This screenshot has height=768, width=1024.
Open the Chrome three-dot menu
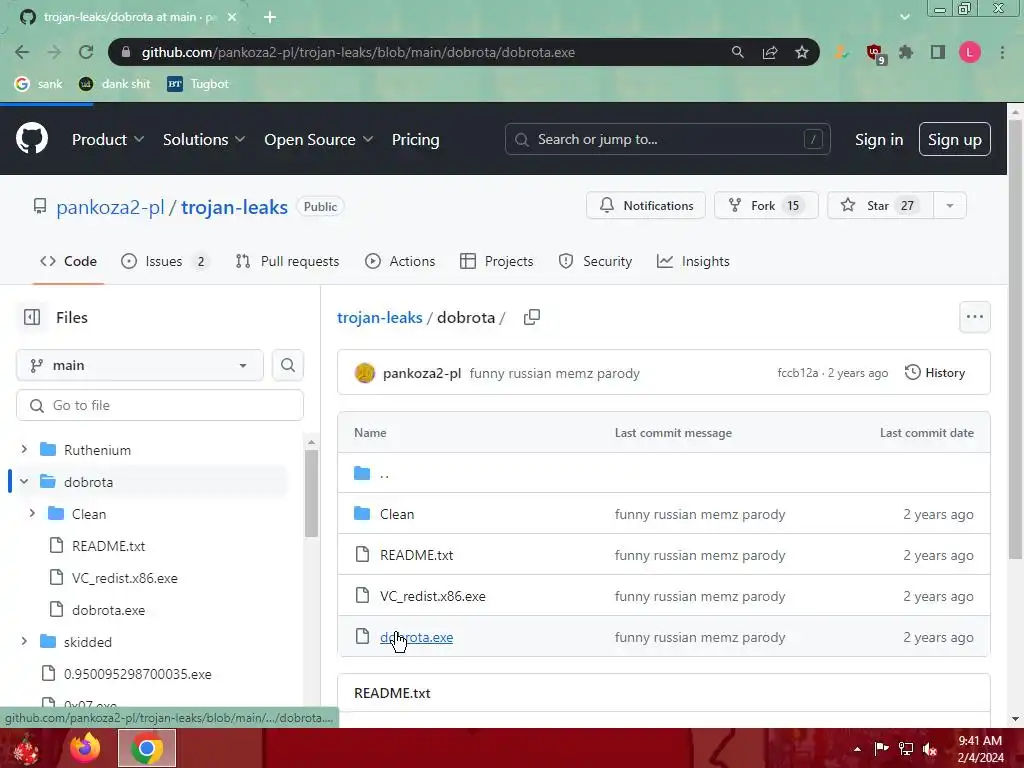pos(1002,52)
